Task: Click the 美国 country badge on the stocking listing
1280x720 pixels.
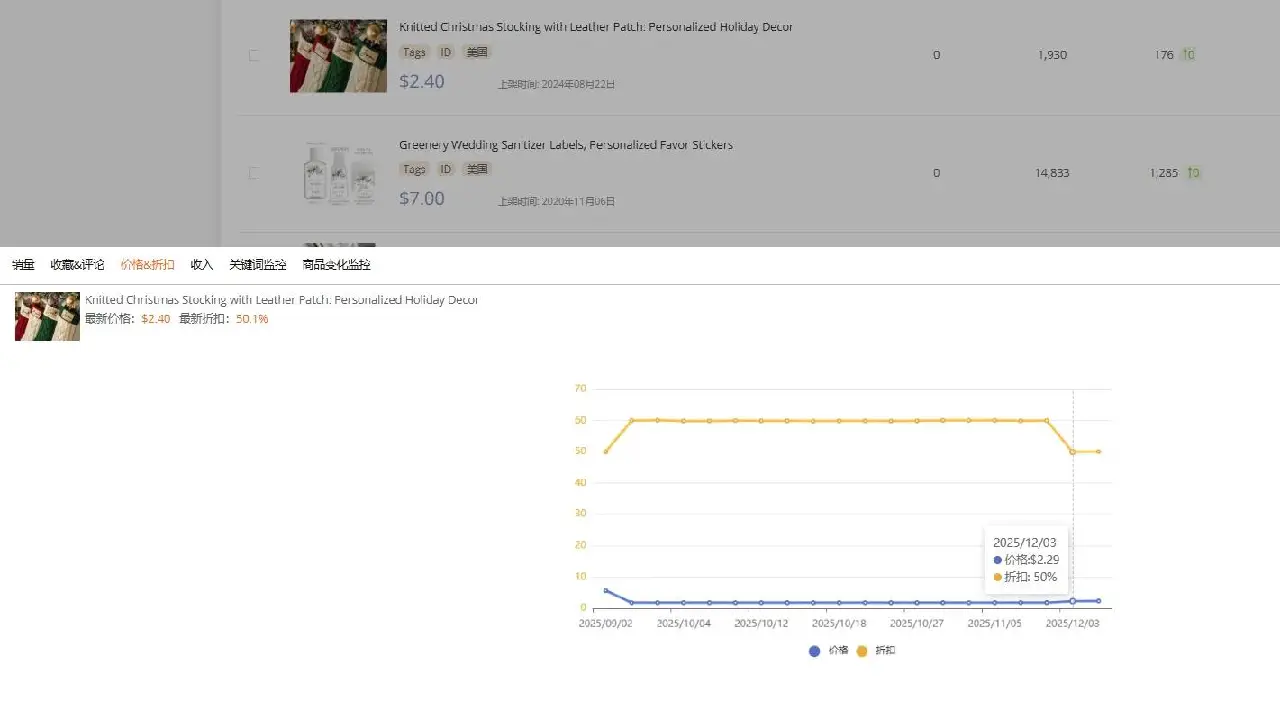Action: (x=477, y=52)
